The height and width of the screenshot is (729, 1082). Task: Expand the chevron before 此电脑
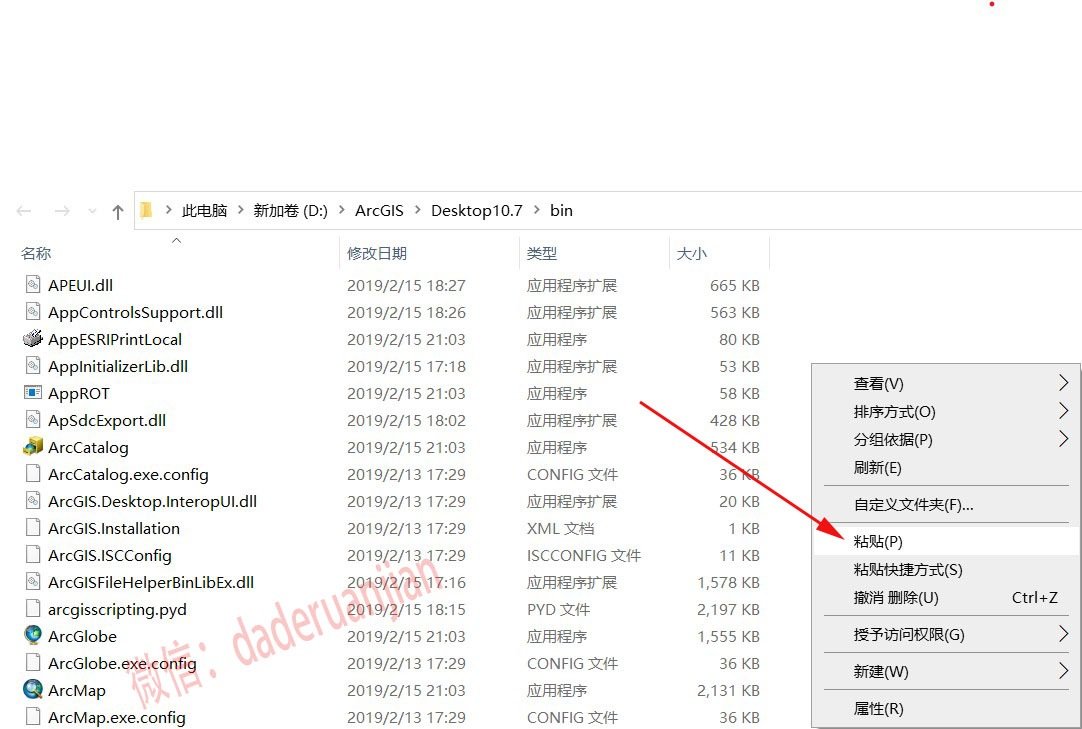point(168,210)
